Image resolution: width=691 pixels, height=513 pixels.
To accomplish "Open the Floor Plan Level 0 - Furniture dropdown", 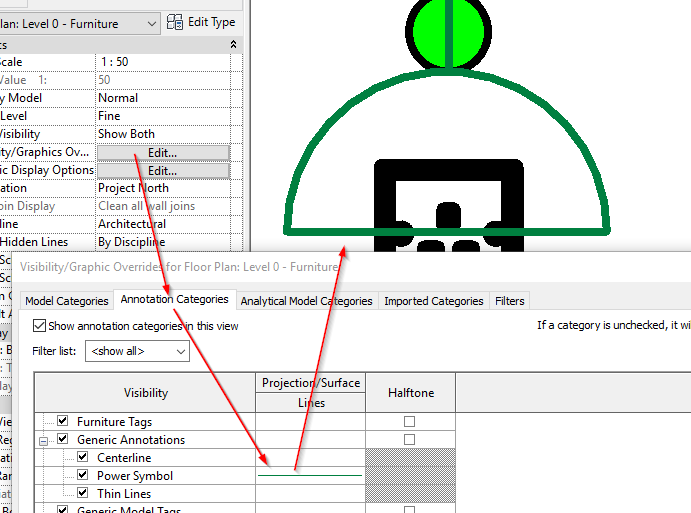I will [x=79, y=23].
